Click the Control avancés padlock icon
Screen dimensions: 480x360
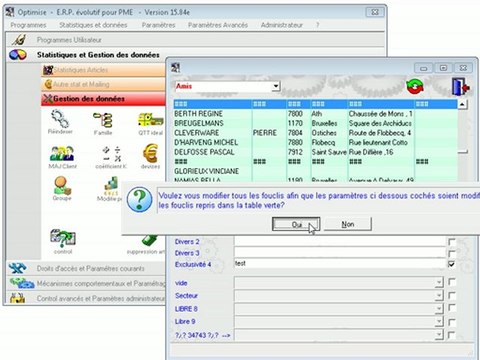coord(17,298)
